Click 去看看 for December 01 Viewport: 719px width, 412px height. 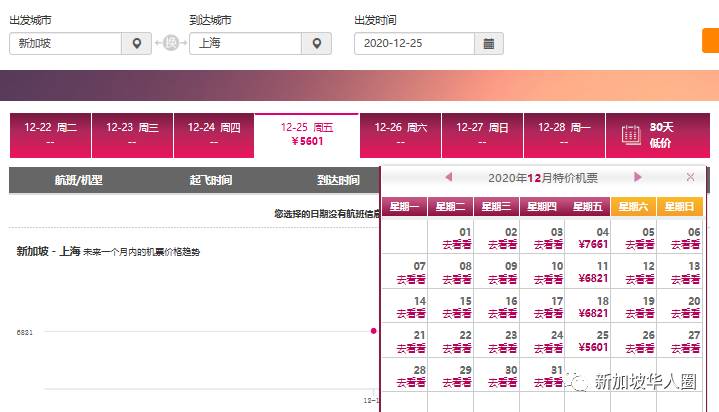coord(456,245)
